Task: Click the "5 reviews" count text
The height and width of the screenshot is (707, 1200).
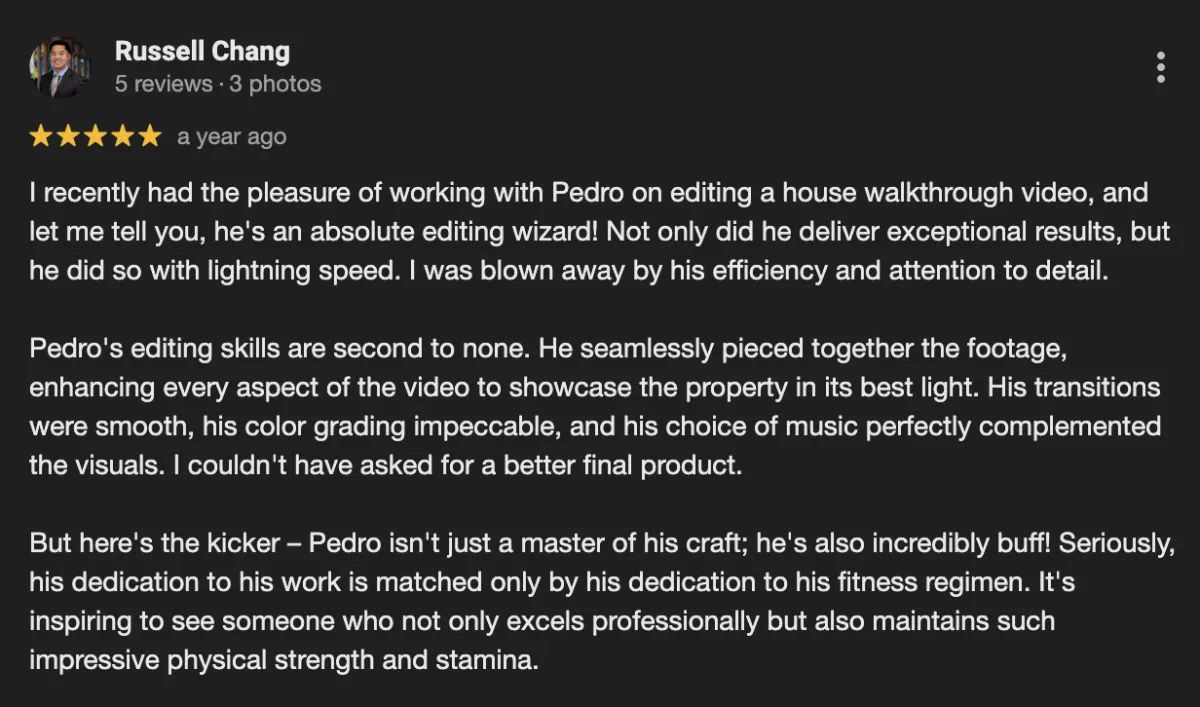Action: click(163, 84)
